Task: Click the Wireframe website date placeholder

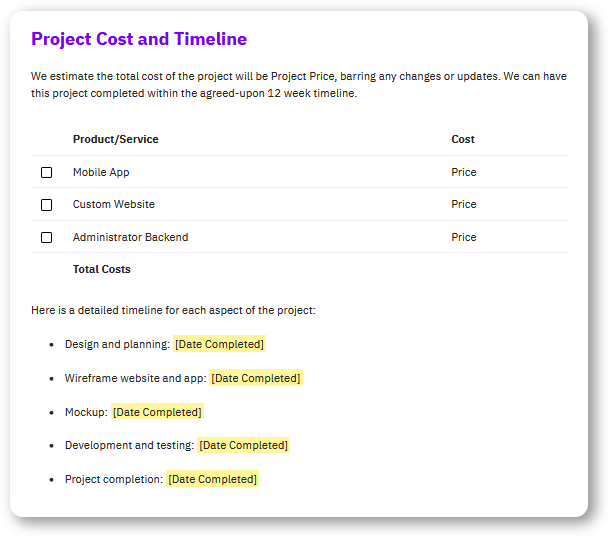Action: (256, 378)
